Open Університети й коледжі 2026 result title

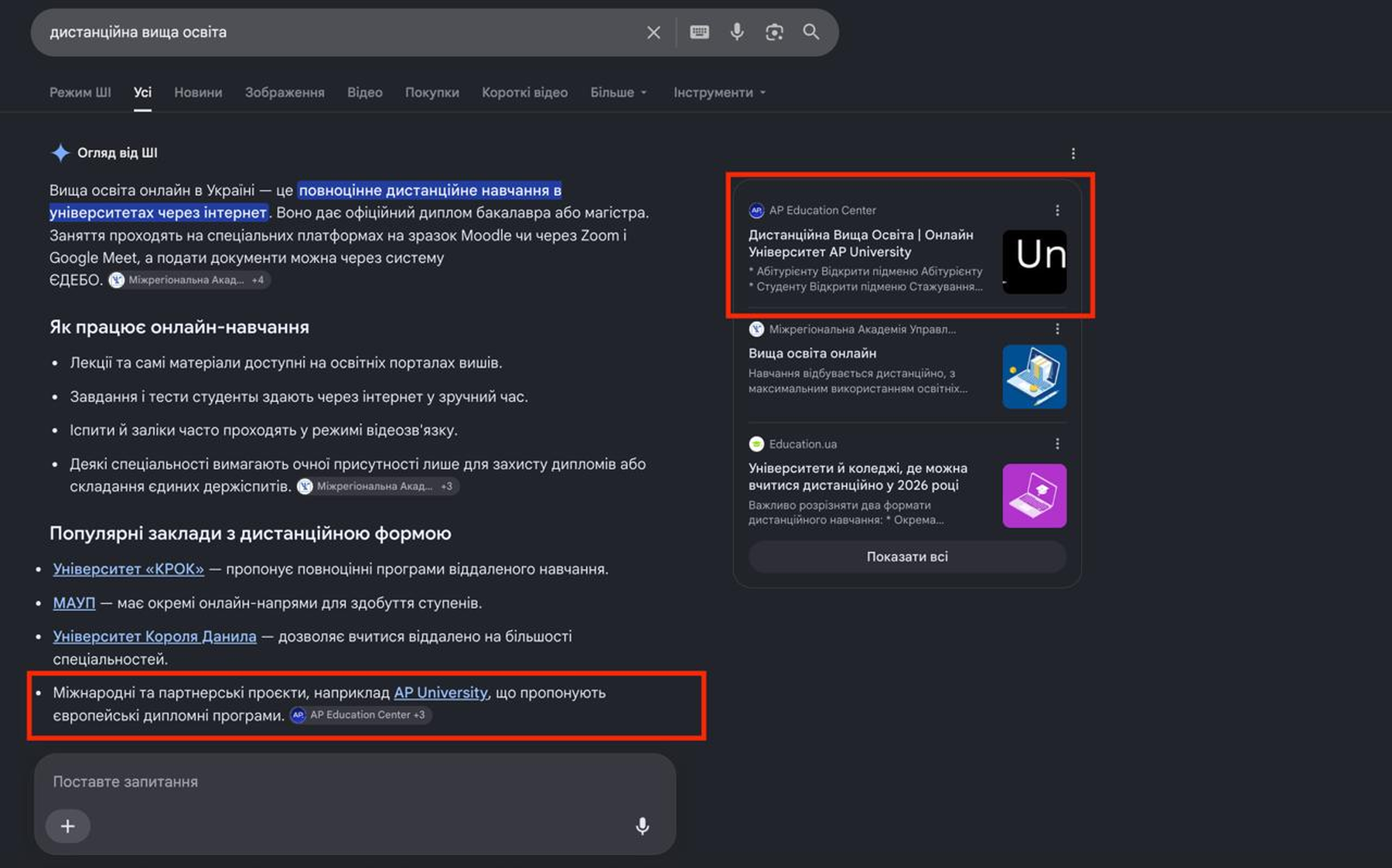click(858, 477)
